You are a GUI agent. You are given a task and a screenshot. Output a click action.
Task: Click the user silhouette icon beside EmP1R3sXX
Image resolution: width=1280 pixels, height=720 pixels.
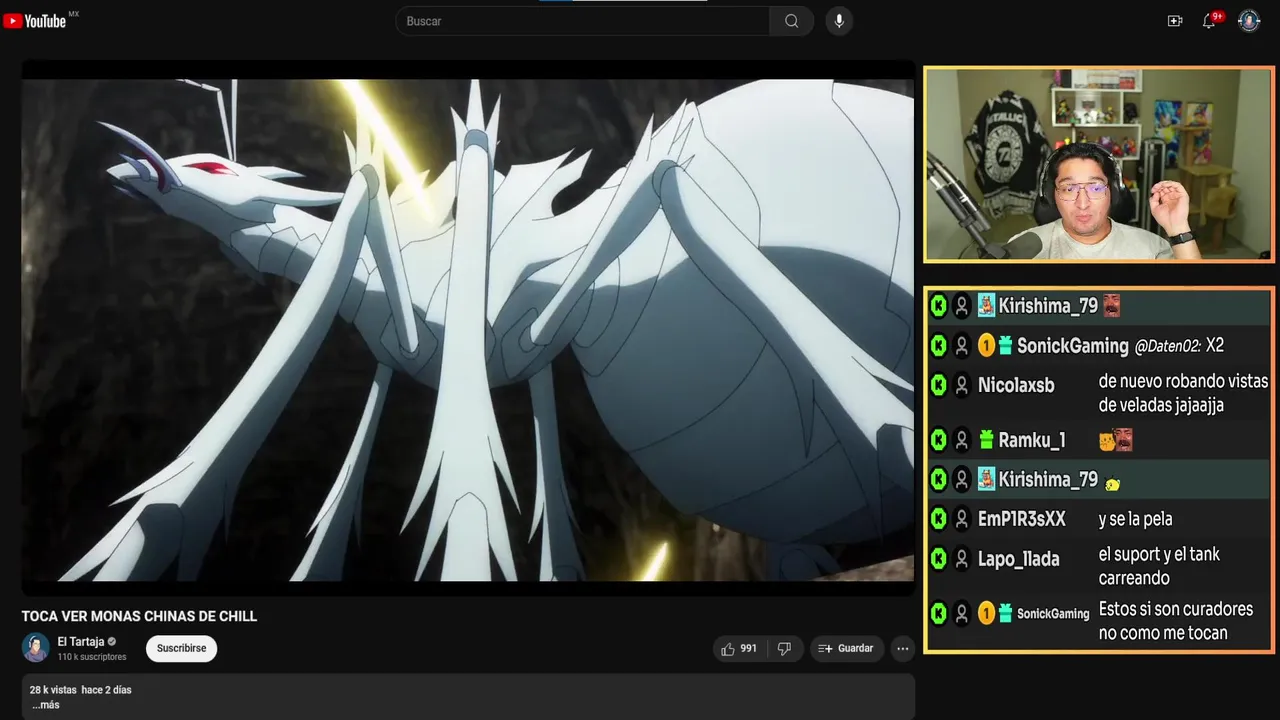962,519
